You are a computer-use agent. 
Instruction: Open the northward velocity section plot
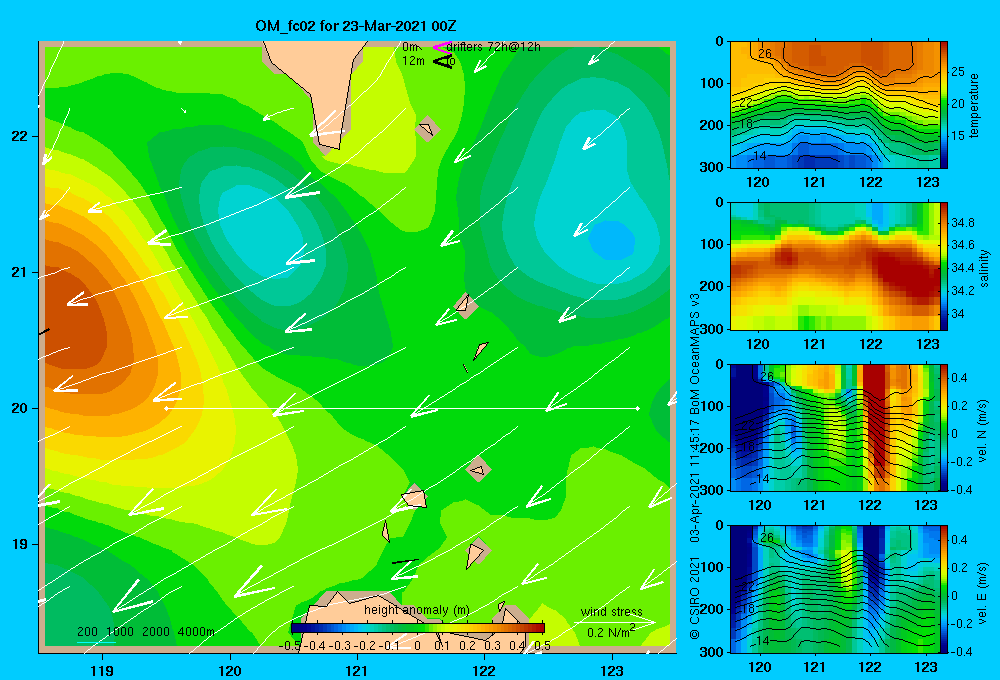point(834,428)
